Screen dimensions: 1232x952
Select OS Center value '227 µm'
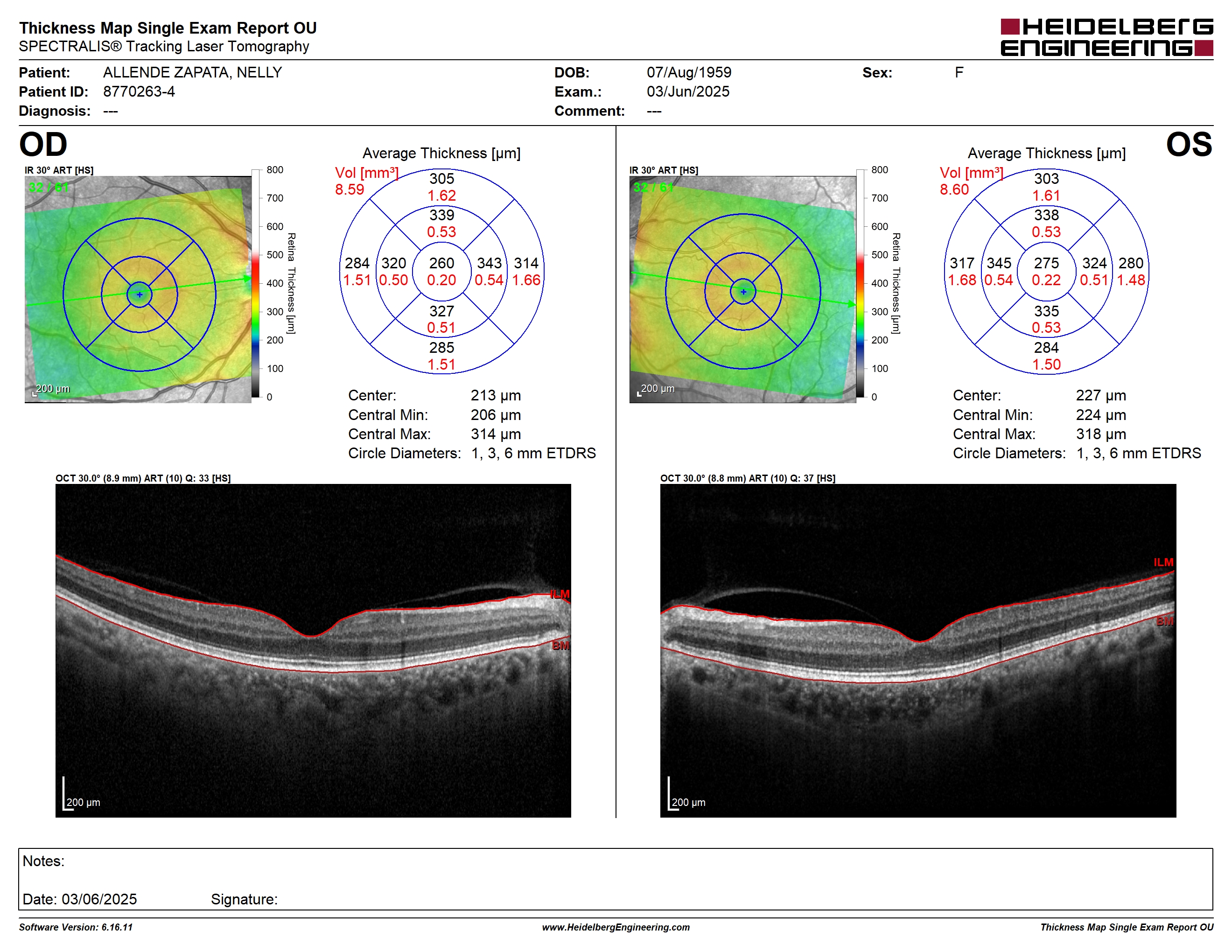click(x=1101, y=395)
